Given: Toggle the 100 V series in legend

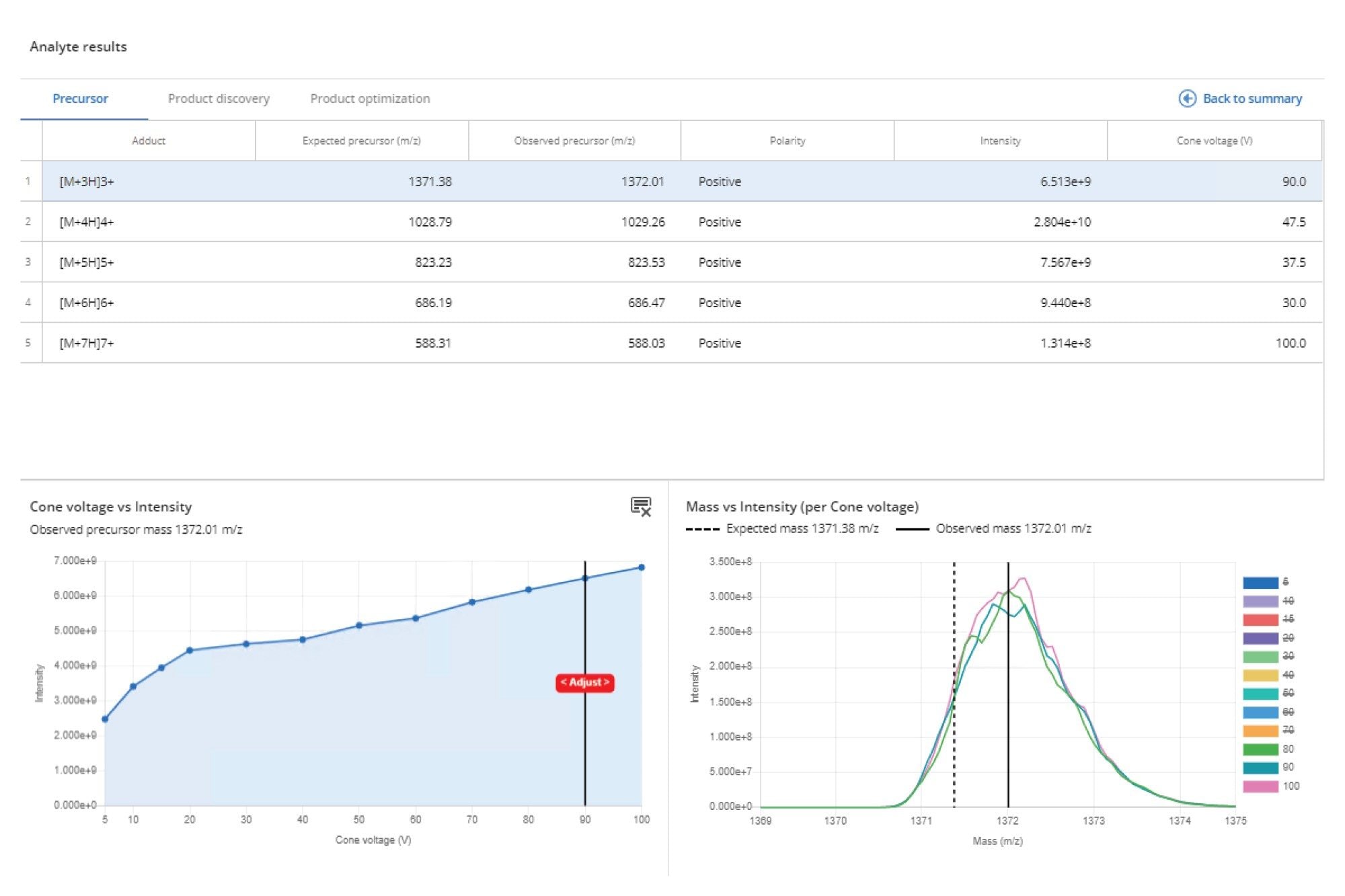Looking at the screenshot, I should [1260, 786].
